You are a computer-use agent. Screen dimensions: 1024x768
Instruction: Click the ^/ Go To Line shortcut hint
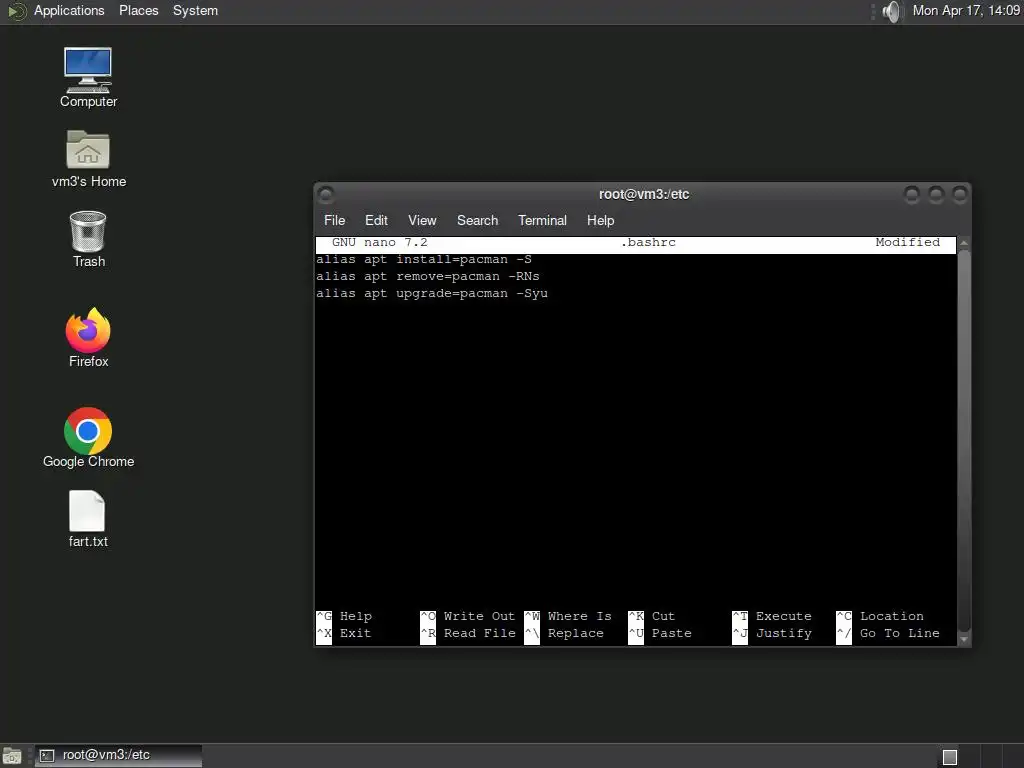point(888,633)
